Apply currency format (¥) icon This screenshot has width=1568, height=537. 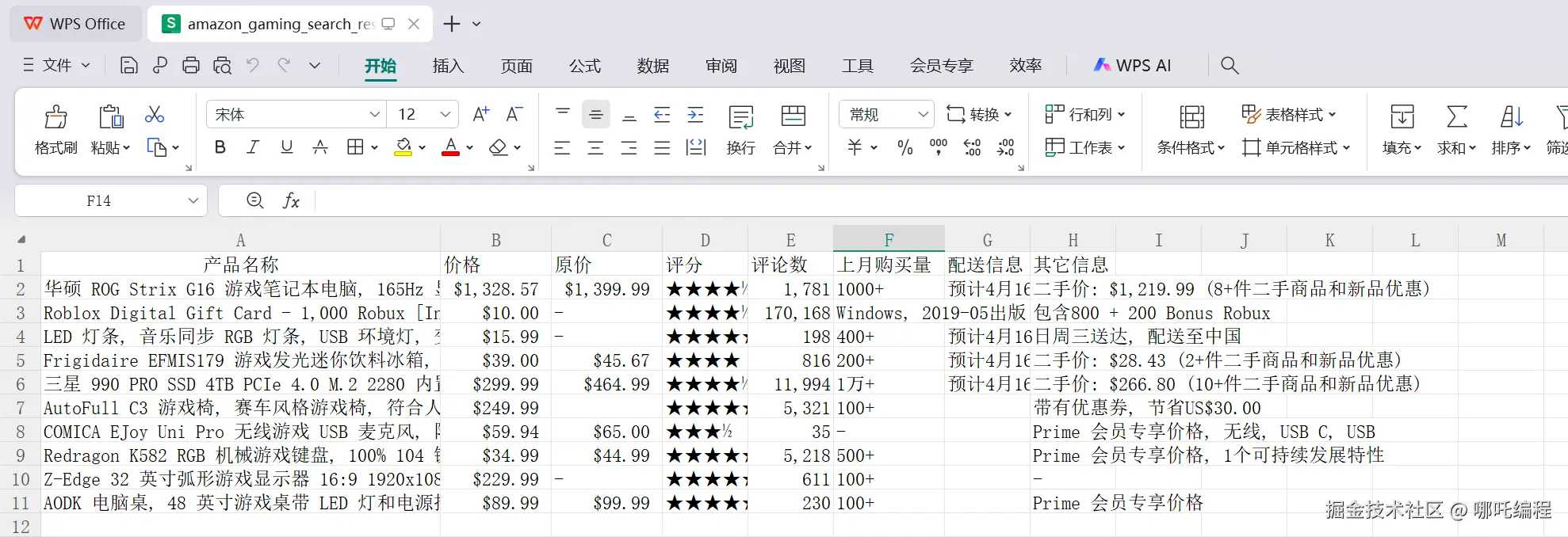tap(855, 147)
